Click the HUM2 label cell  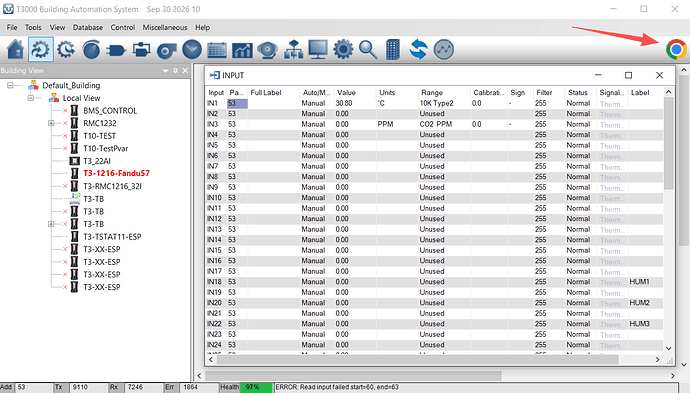click(645, 303)
